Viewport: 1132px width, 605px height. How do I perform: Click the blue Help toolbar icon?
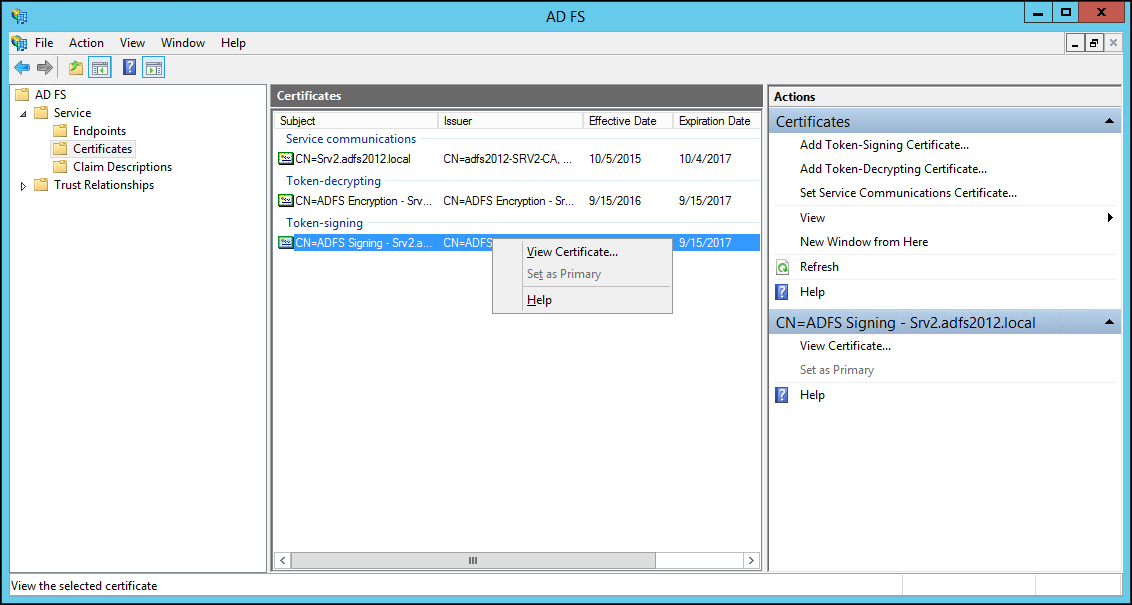[129, 68]
